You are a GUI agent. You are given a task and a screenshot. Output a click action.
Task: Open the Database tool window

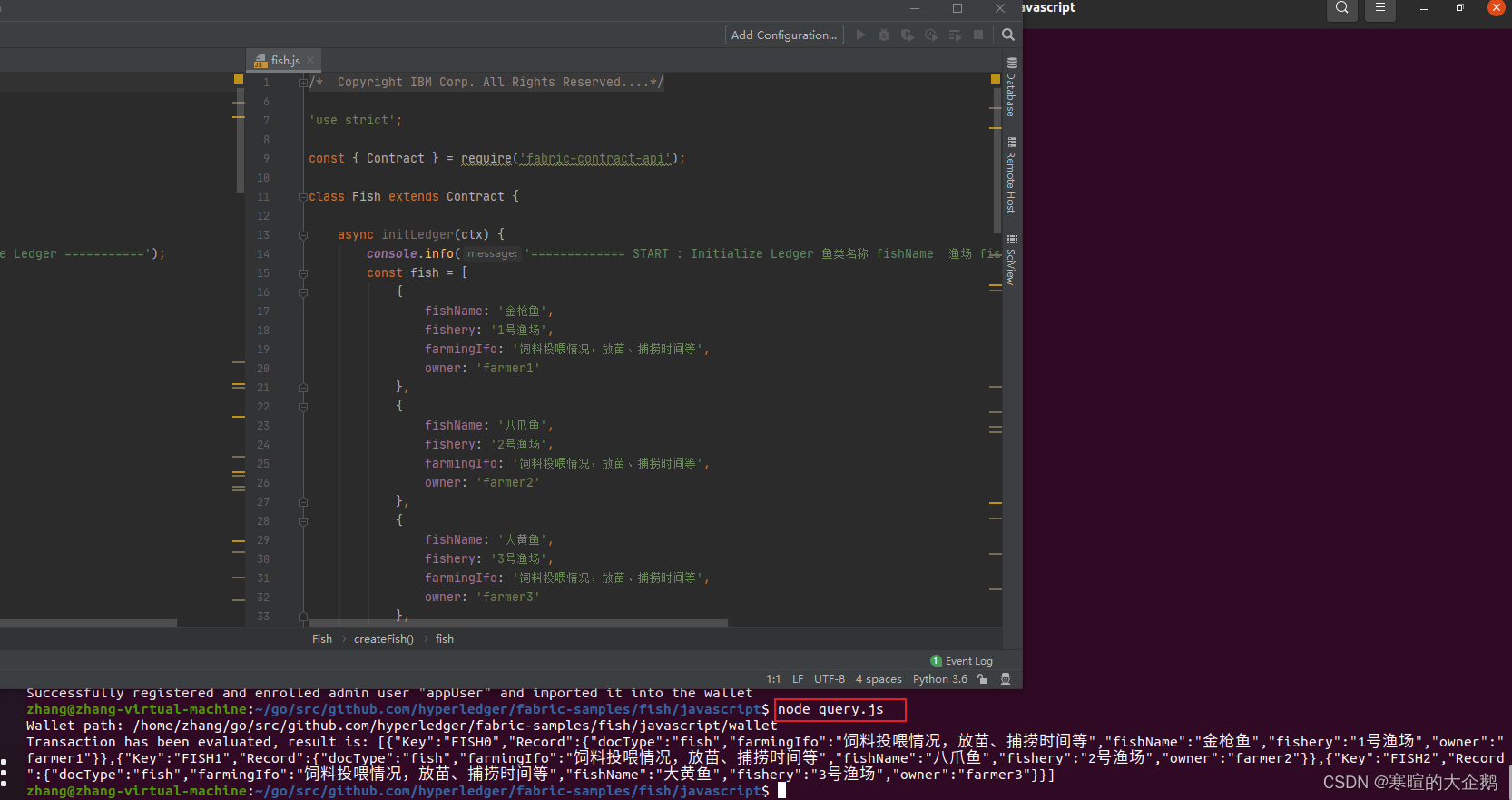[x=1011, y=87]
